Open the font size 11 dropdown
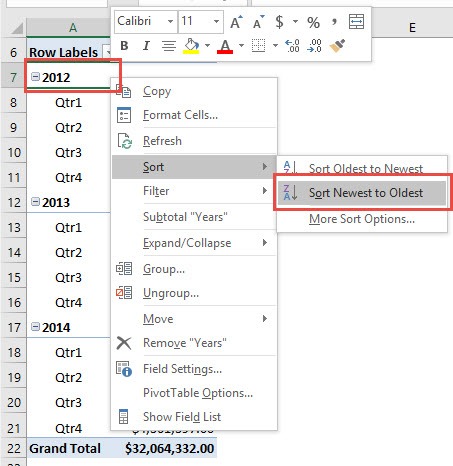Image resolution: width=453 pixels, height=466 pixels. (216, 22)
